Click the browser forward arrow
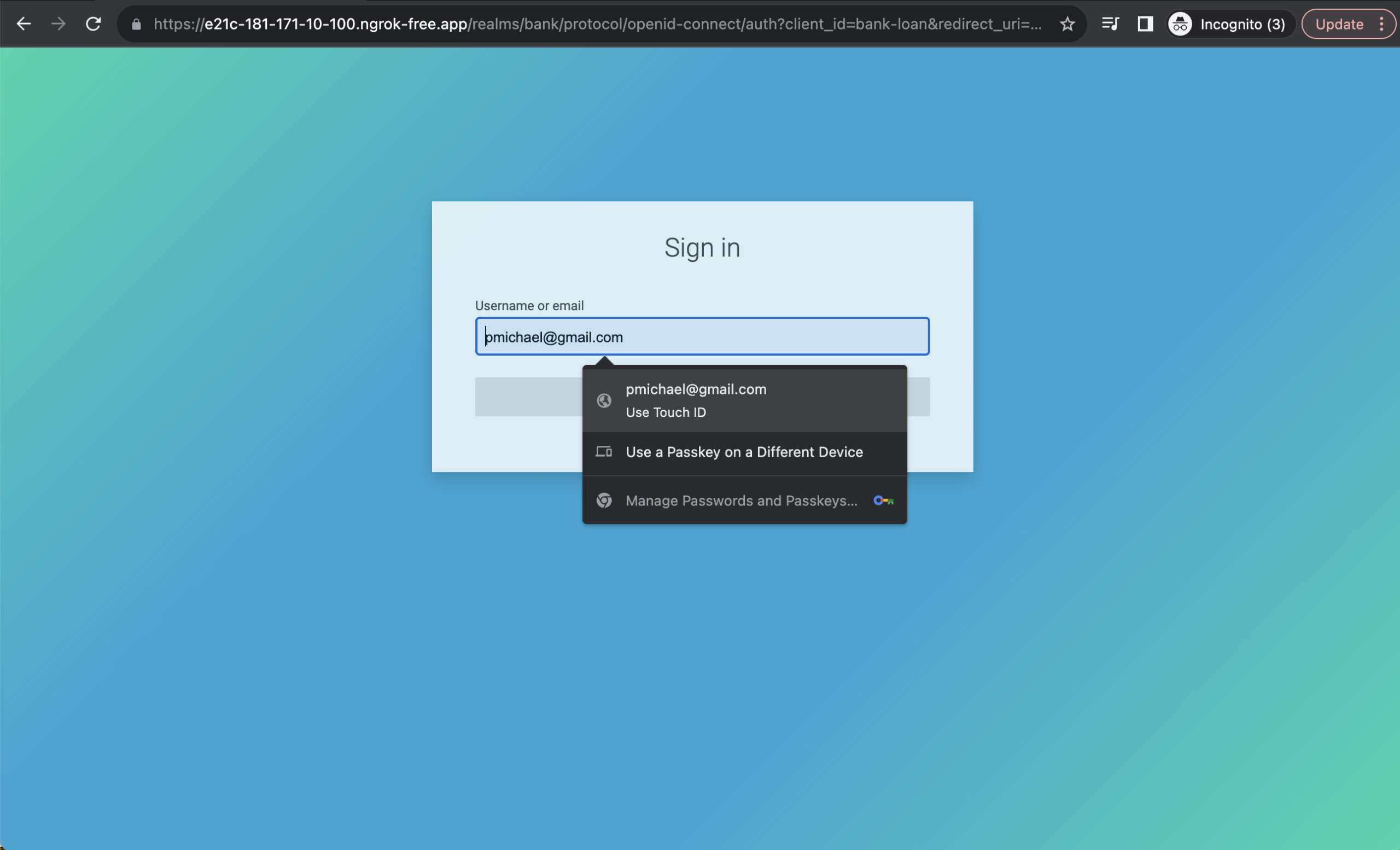This screenshot has height=850, width=1400. coord(58,24)
